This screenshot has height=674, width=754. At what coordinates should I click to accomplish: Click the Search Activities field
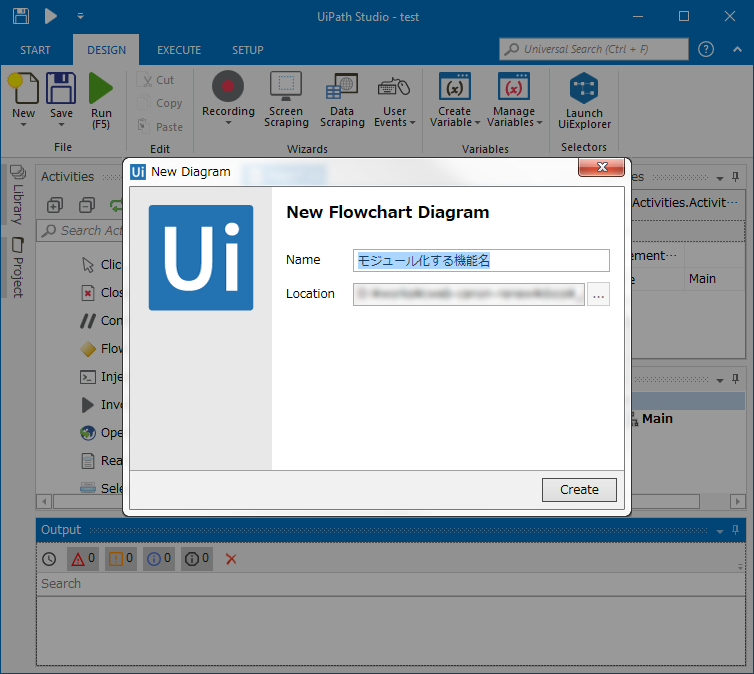click(80, 230)
